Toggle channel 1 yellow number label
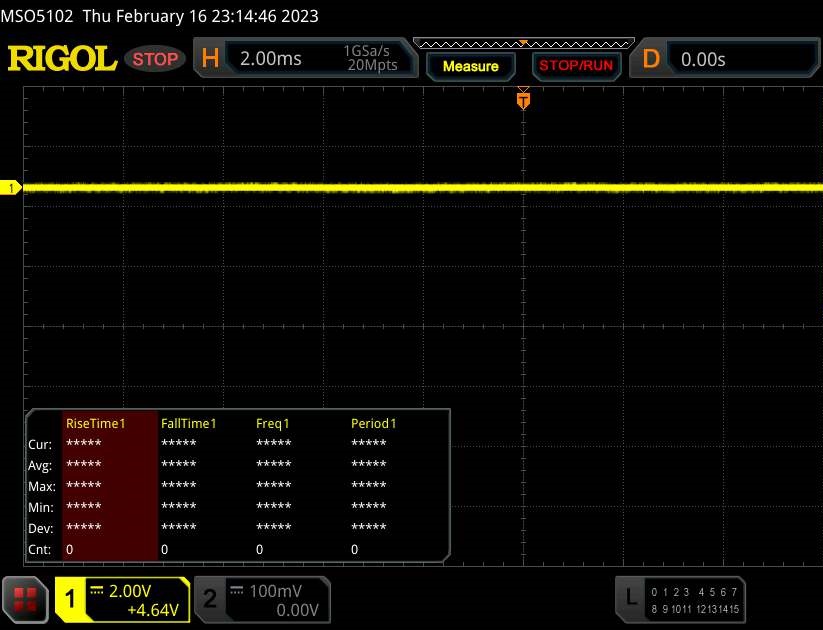The height and width of the screenshot is (630, 823). pyautogui.click(x=70, y=599)
